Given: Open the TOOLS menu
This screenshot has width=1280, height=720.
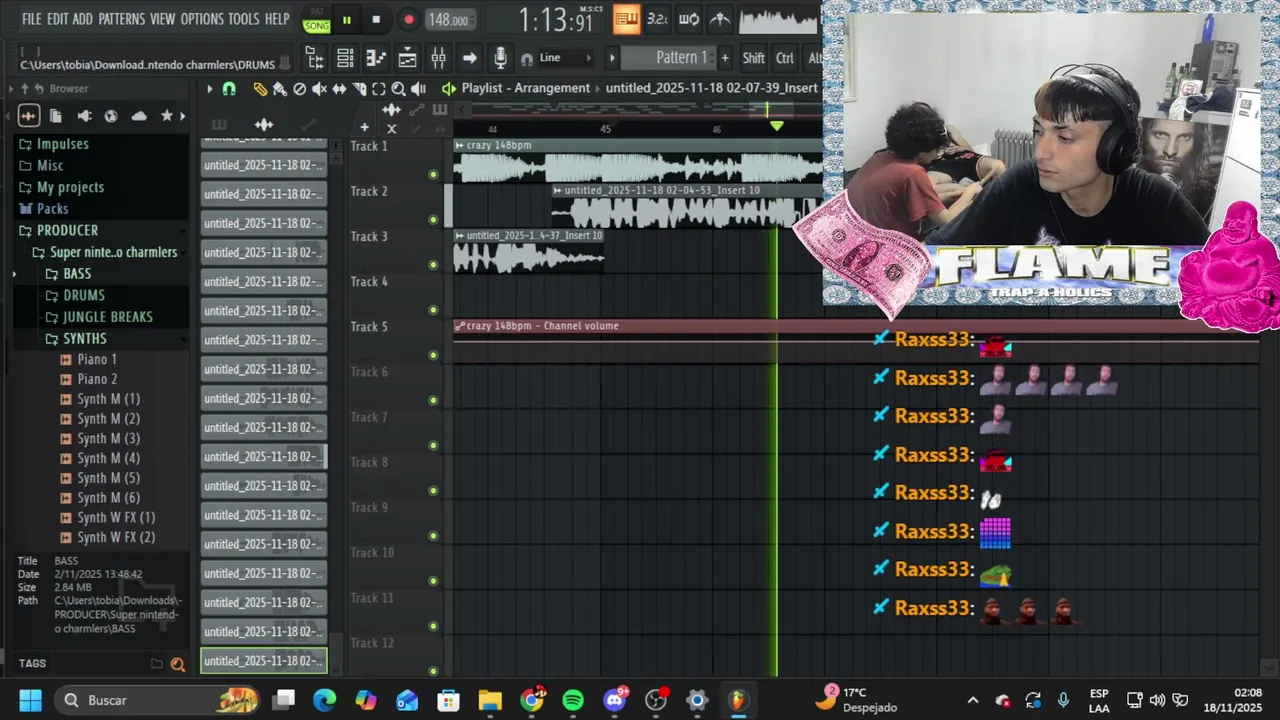Looking at the screenshot, I should (244, 19).
